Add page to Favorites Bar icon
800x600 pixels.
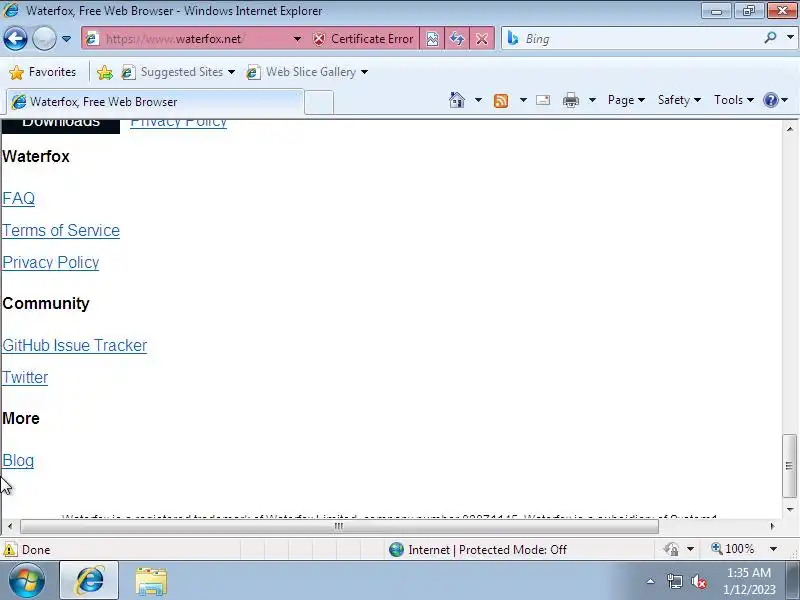105,72
